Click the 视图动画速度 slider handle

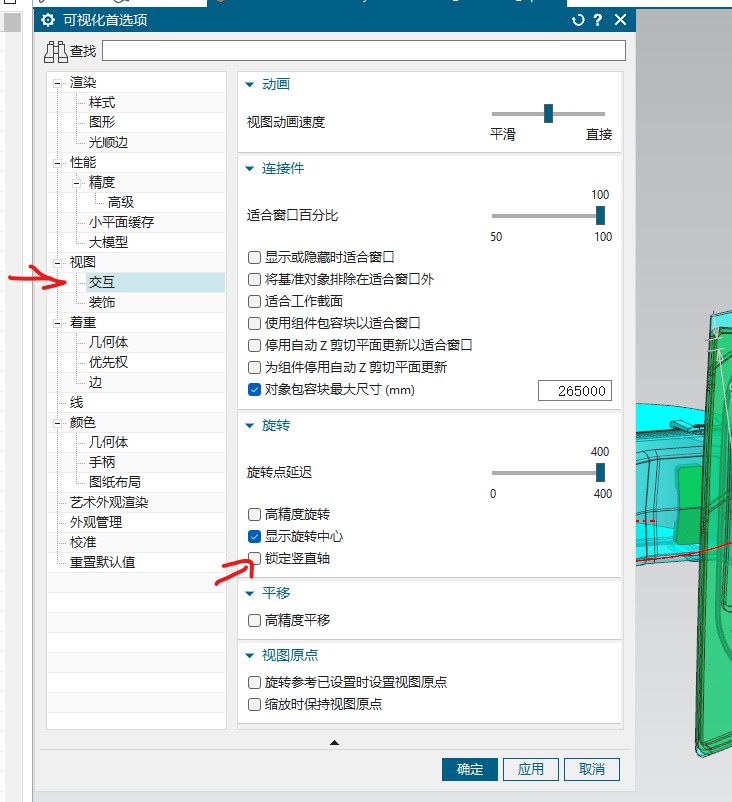(548, 114)
